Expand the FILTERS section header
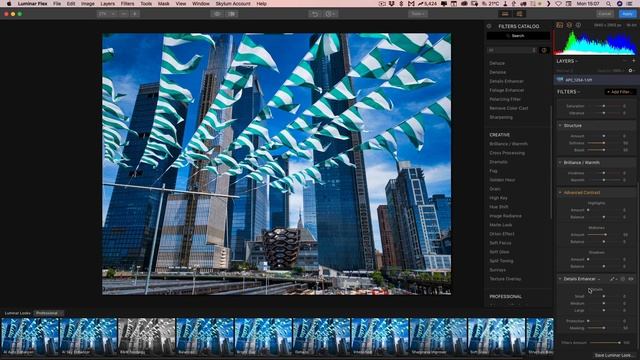The width and height of the screenshot is (640, 360). [569, 92]
